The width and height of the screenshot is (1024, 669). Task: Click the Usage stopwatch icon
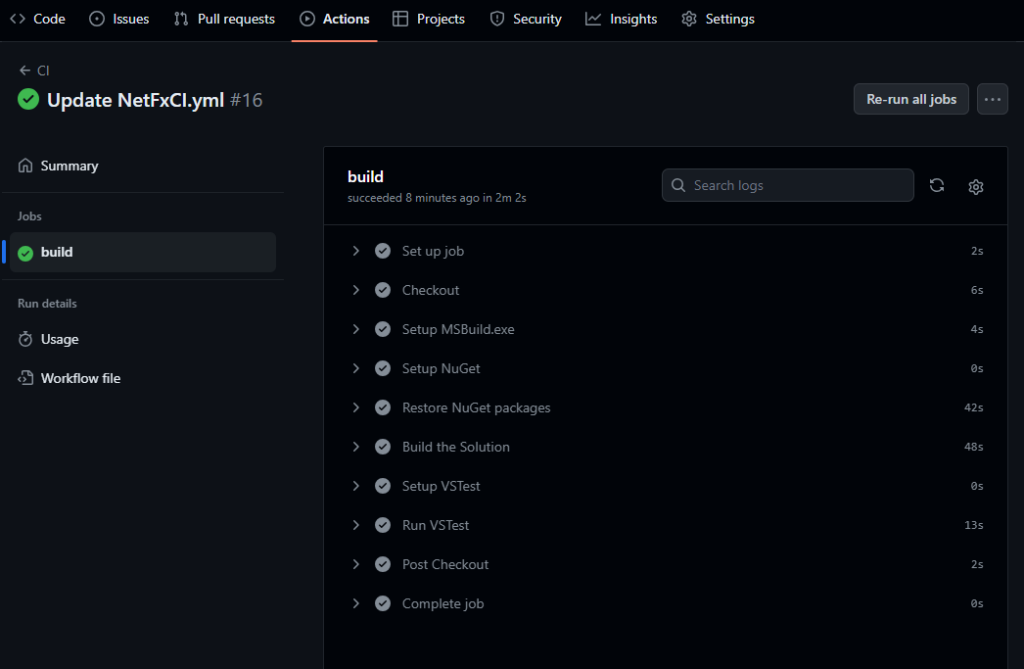tap(26, 340)
